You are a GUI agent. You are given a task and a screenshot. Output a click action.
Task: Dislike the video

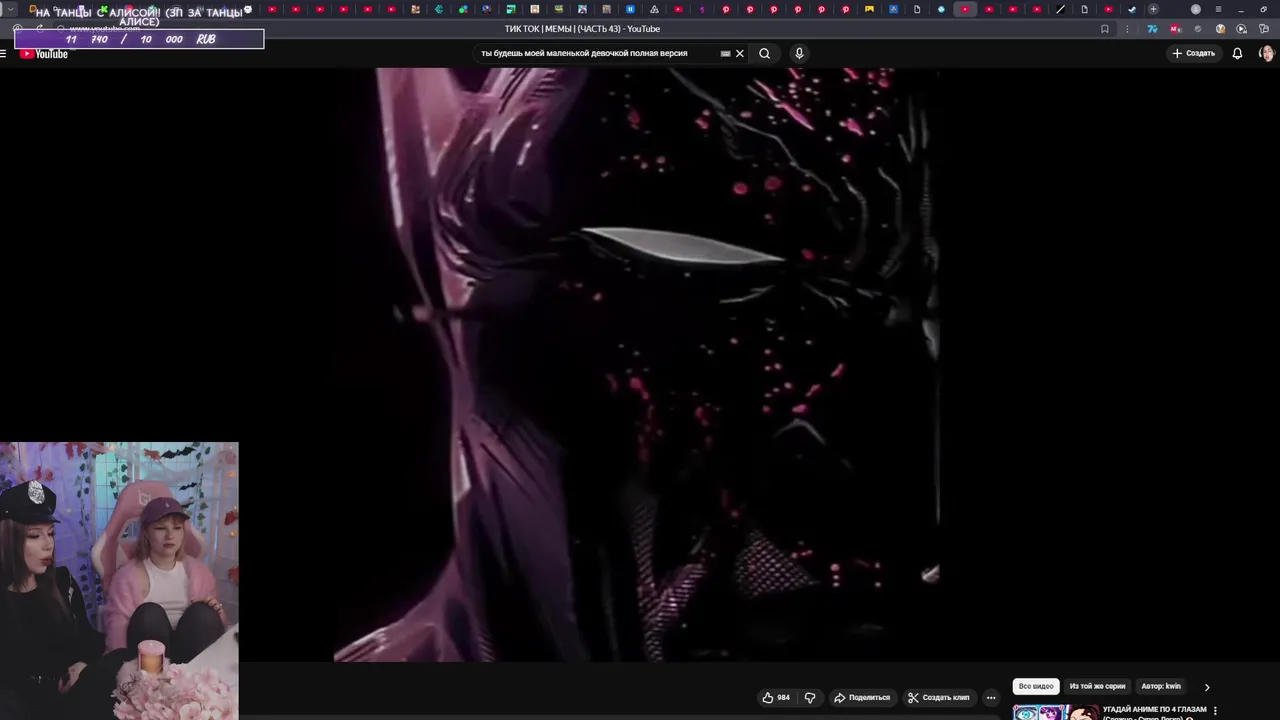[810, 697]
